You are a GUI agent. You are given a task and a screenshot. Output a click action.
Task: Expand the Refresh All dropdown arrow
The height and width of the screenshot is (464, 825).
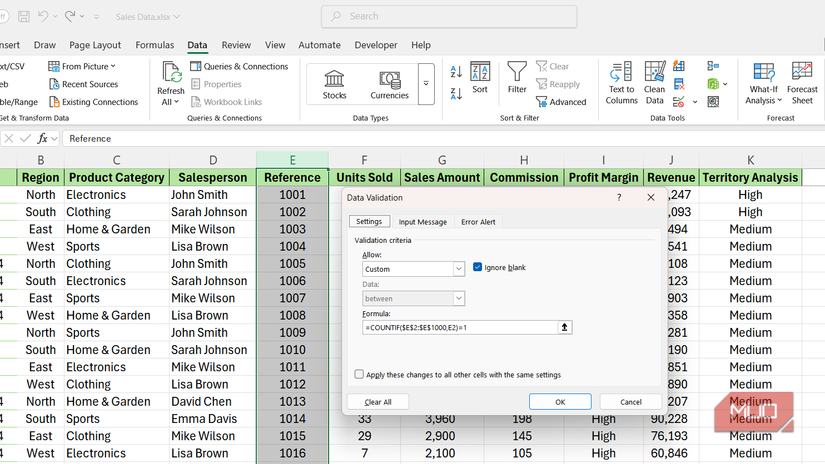pyautogui.click(x=177, y=102)
